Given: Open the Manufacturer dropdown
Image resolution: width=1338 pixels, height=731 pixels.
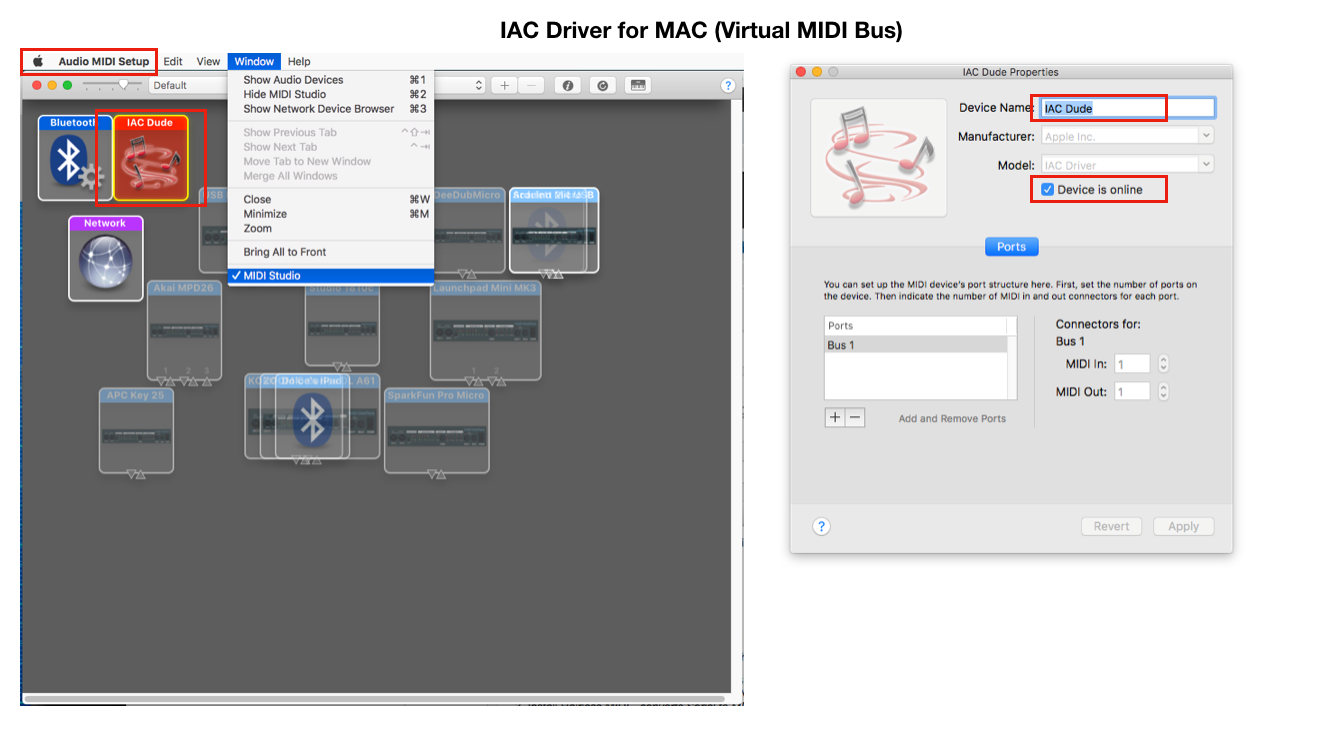Looking at the screenshot, I should click(x=1207, y=135).
